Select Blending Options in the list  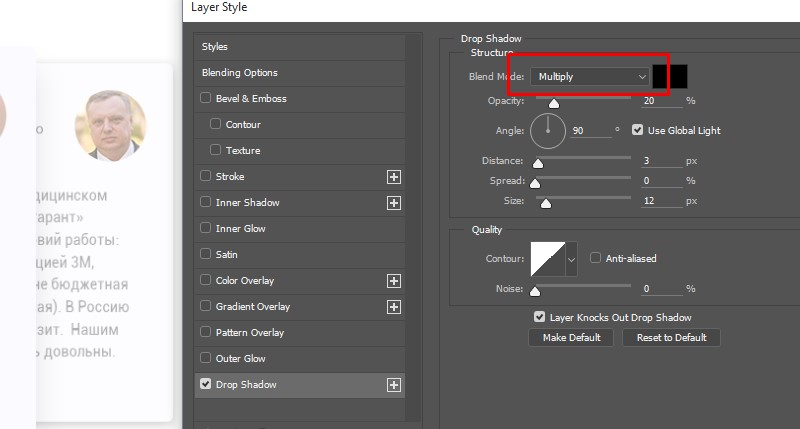(300, 73)
